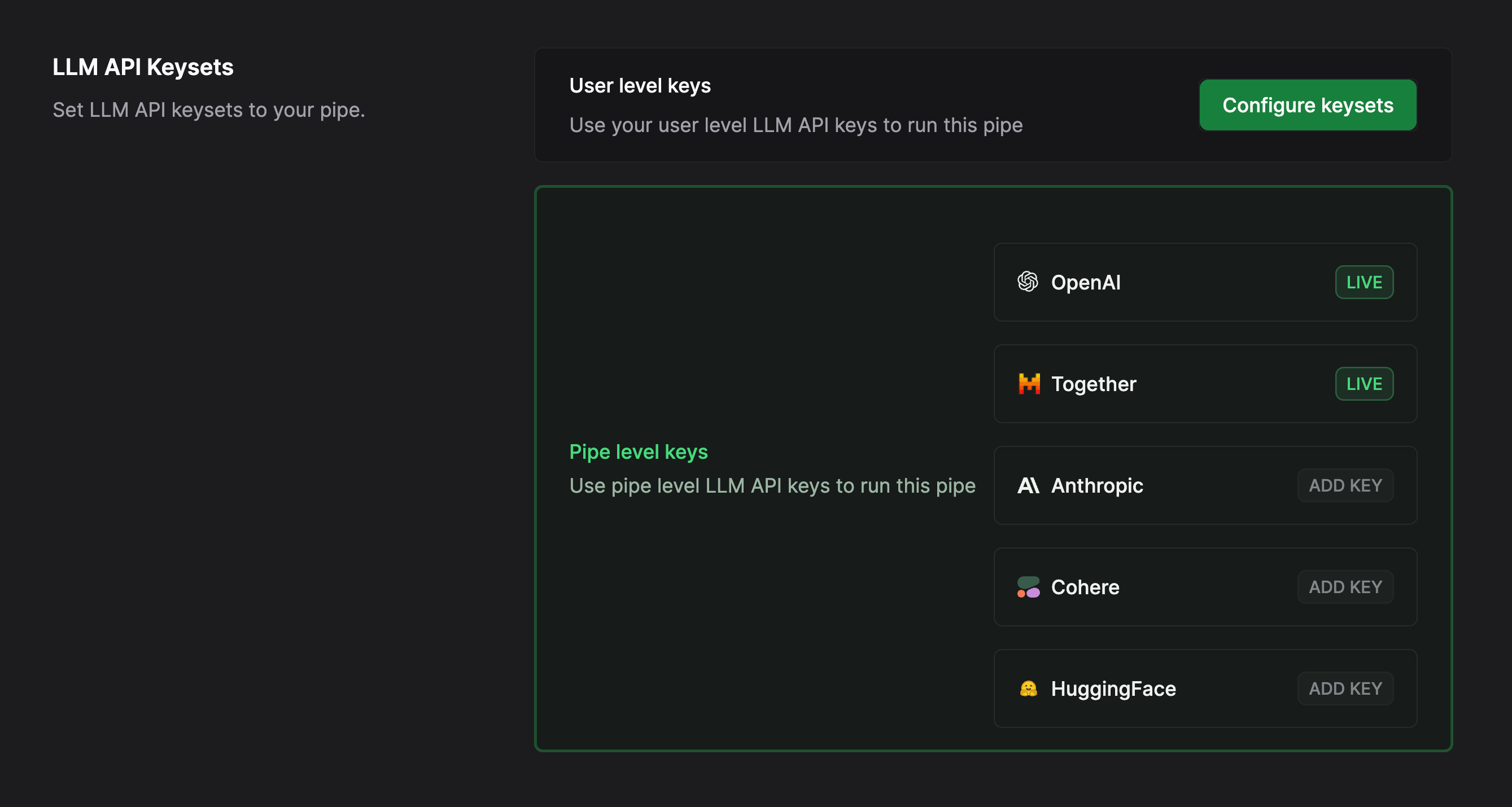Screen dimensions: 1512x807
Task: Click the OpenAI LIVE badge
Action: coord(1364,282)
